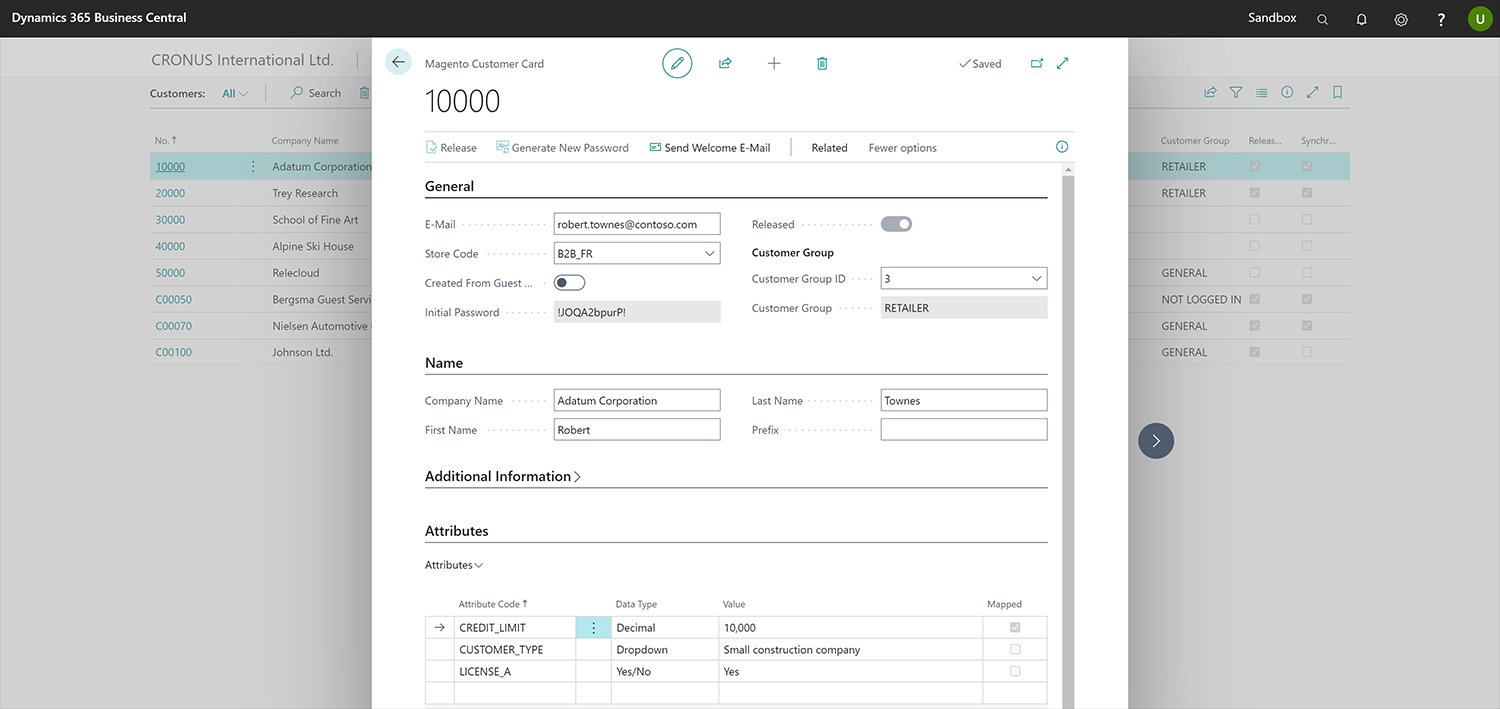
Task: Click the filter funnel icon in the customer list
Action: pyautogui.click(x=1236, y=92)
